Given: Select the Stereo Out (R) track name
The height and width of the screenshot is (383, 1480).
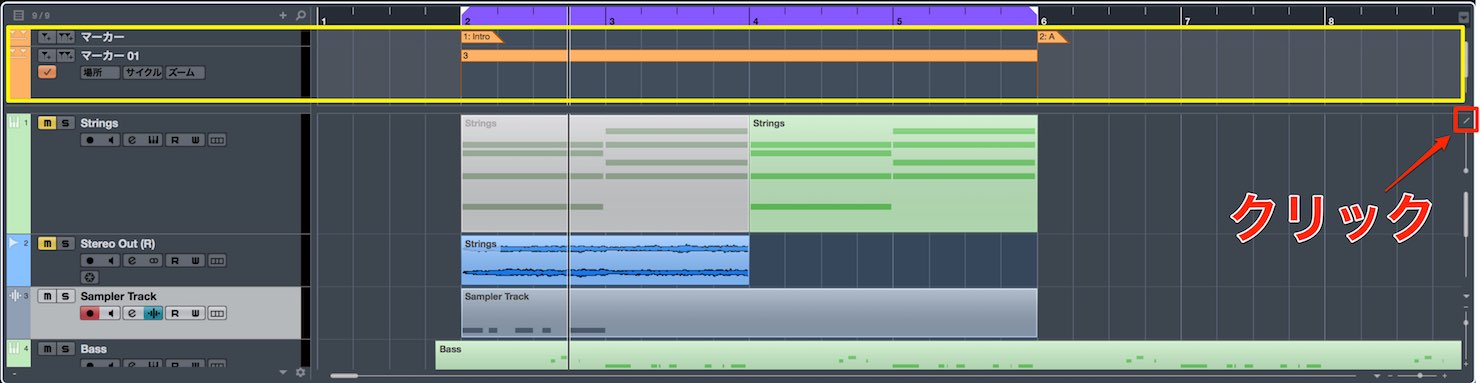Looking at the screenshot, I should point(117,244).
